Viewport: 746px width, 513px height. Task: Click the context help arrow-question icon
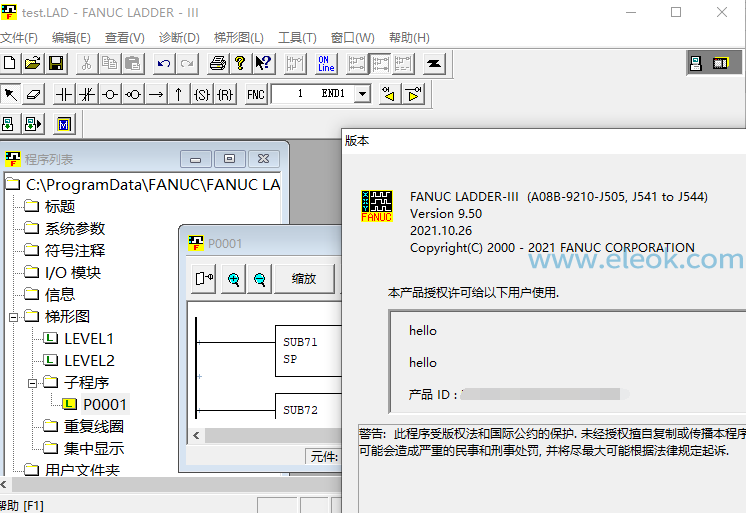263,63
